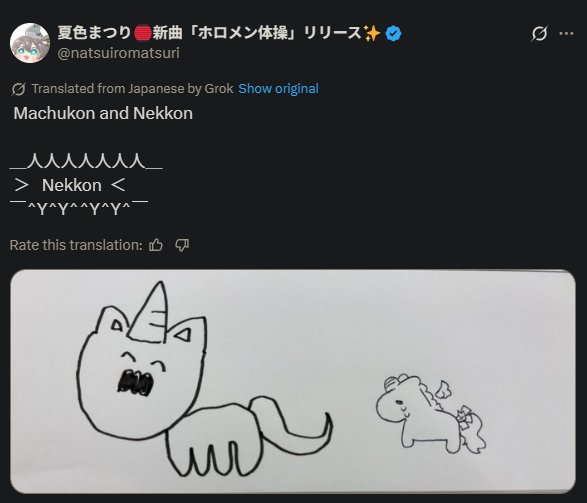The width and height of the screenshot is (587, 503).
Task: Click the sparkle emoji in the display name
Action: tap(372, 33)
